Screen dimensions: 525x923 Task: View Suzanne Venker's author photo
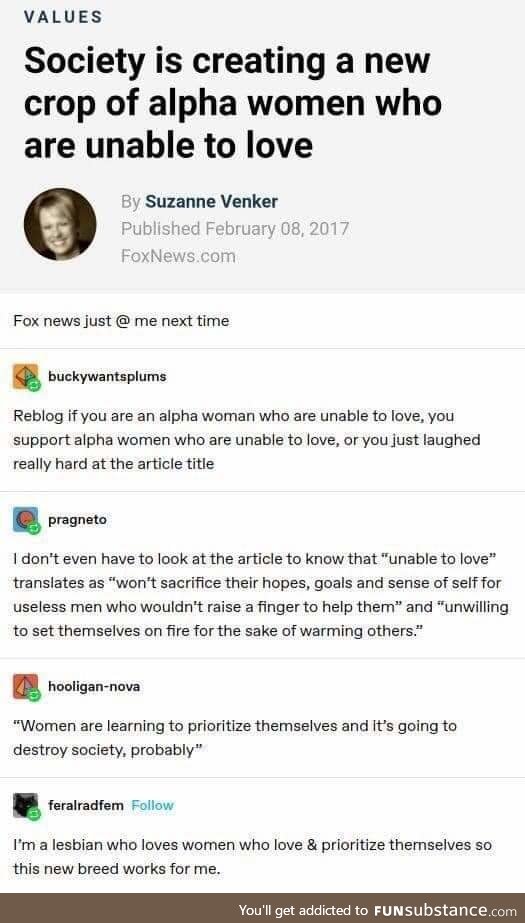(x=60, y=224)
